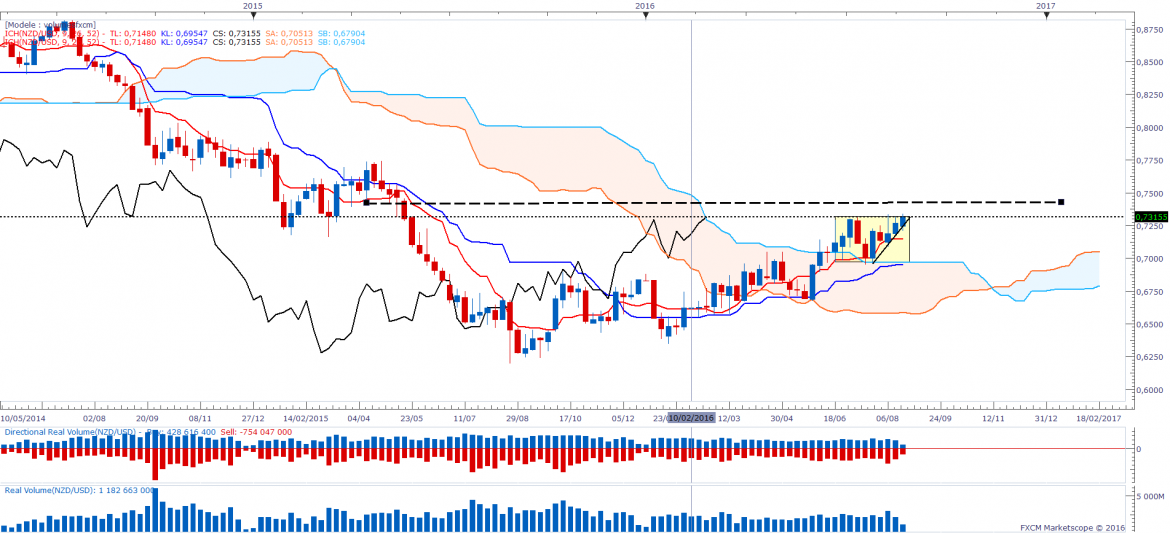Click the 0,8250 price axis label
Image resolution: width=1170 pixels, height=533 pixels.
point(1150,96)
